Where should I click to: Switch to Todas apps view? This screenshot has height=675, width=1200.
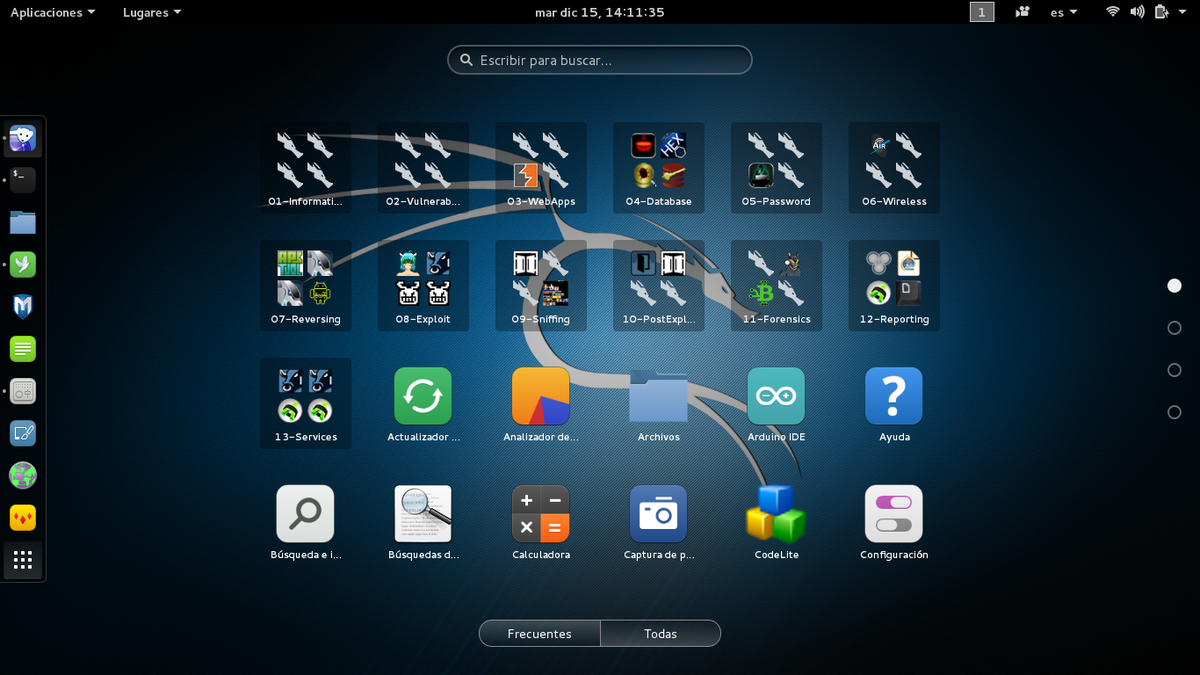coord(660,634)
